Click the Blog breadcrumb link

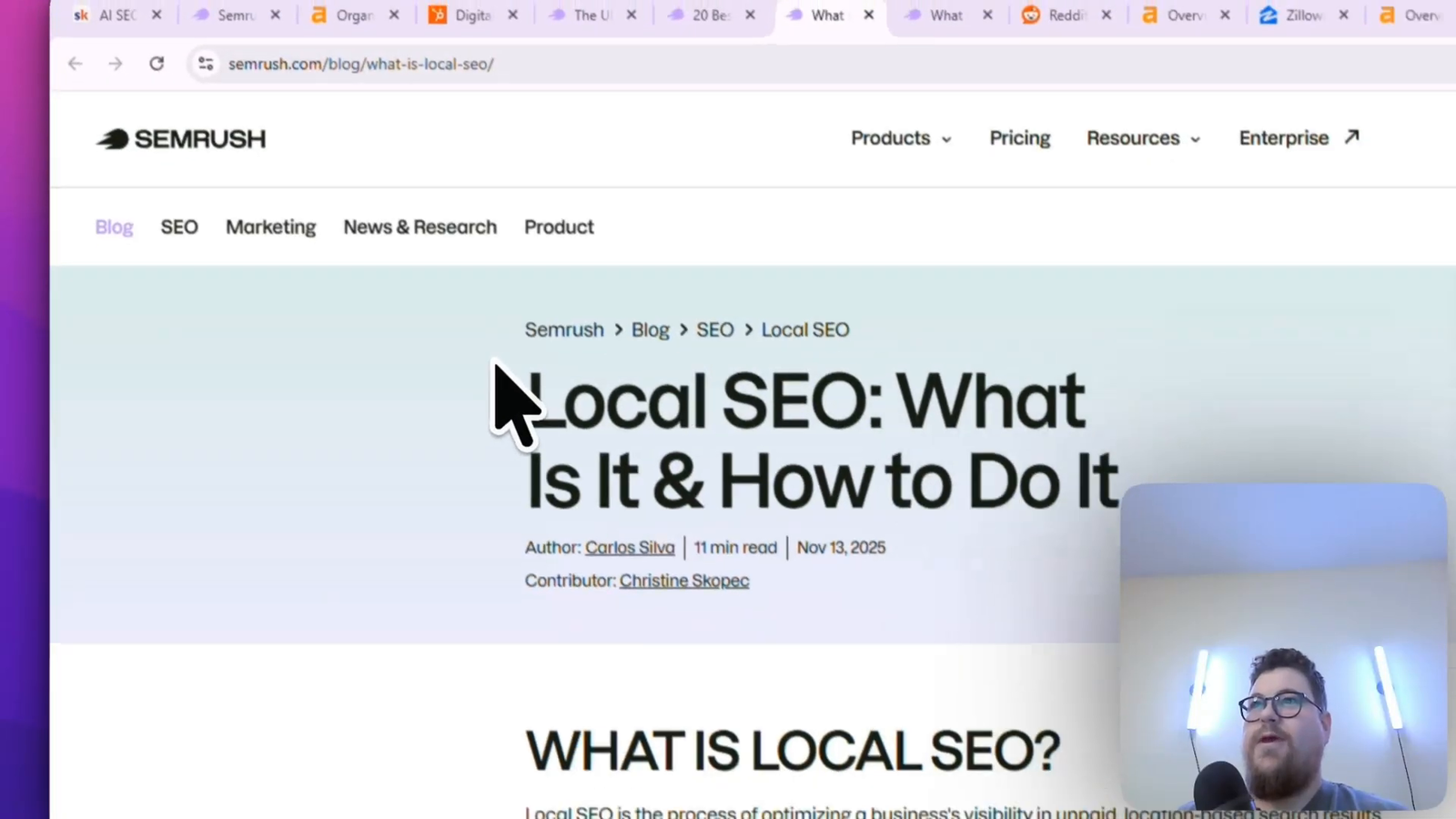click(650, 329)
